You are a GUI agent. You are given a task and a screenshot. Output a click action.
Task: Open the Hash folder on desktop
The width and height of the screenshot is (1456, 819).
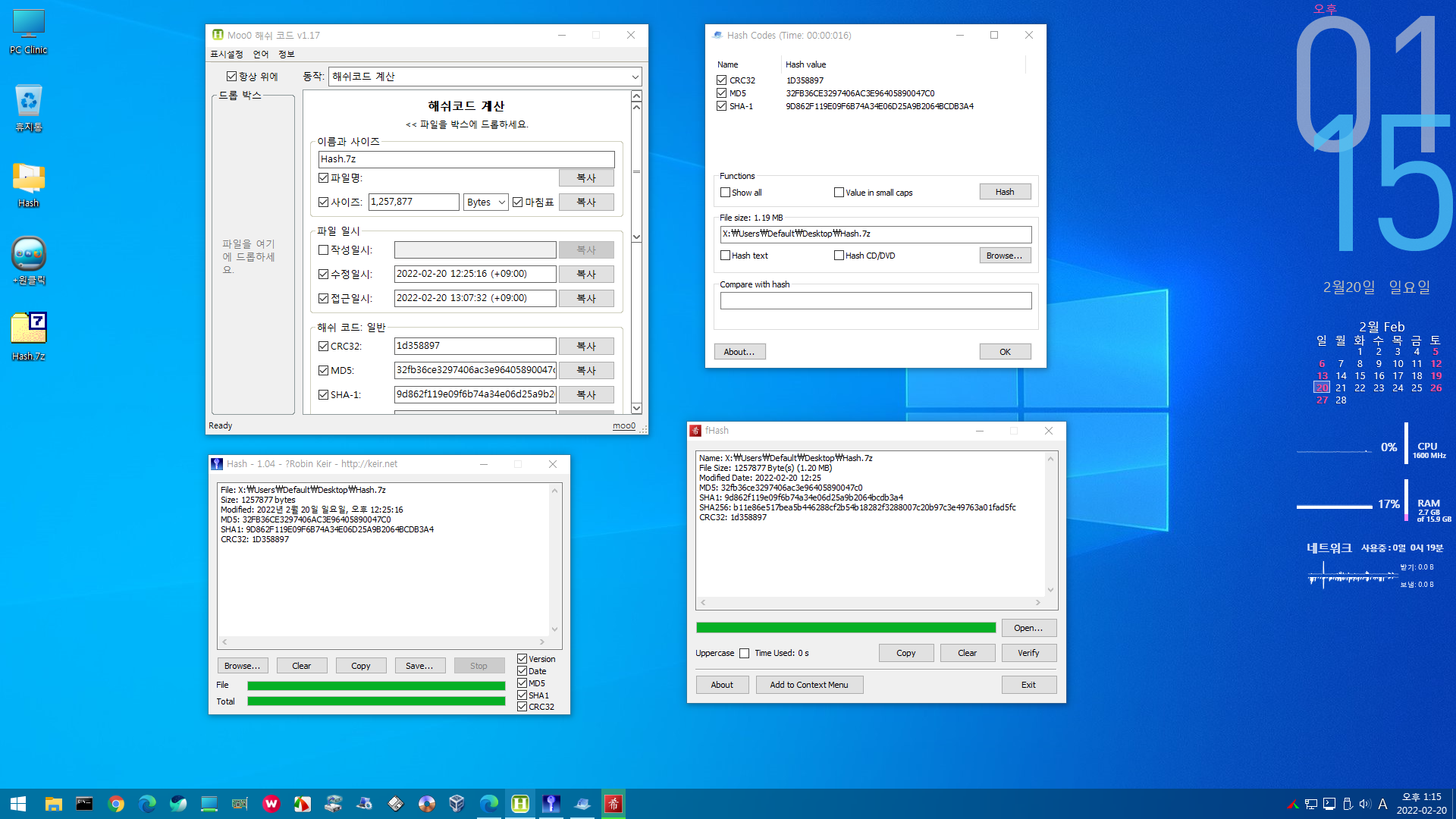point(29,185)
